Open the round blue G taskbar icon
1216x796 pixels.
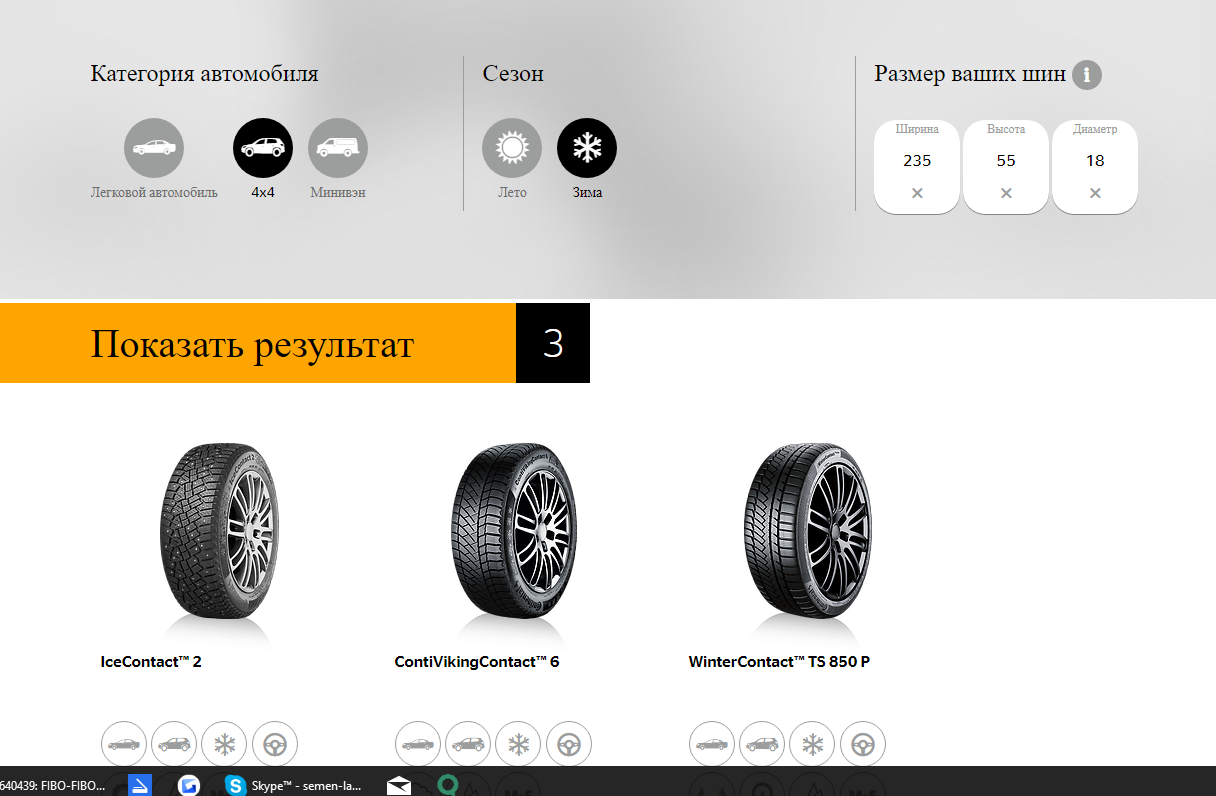188,785
